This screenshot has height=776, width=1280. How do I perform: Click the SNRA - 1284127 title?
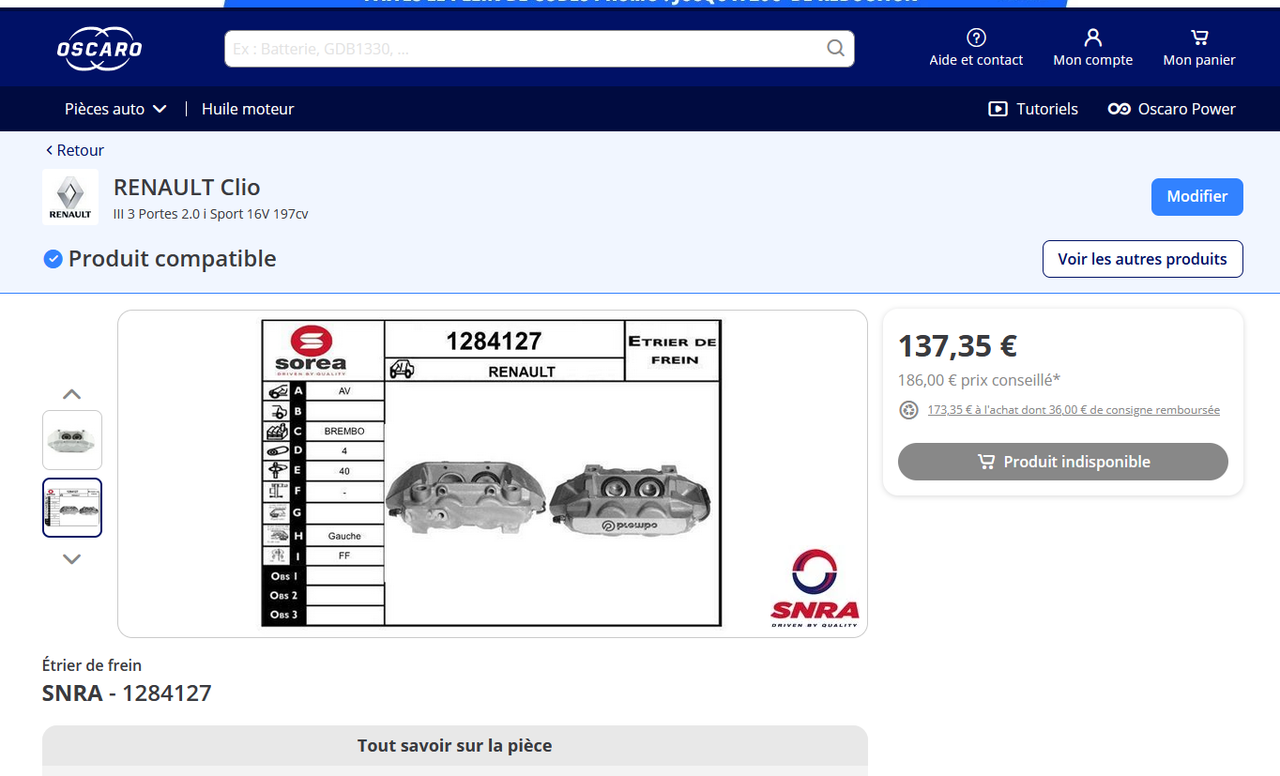[127, 693]
